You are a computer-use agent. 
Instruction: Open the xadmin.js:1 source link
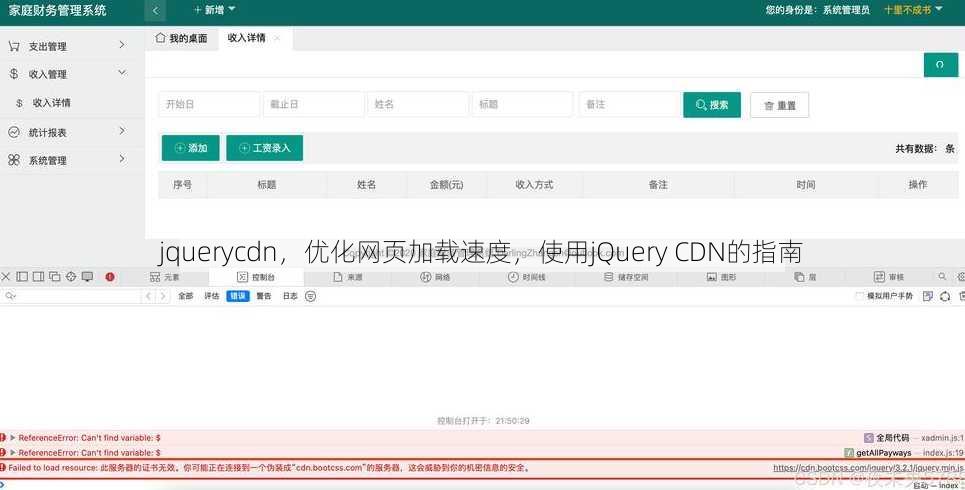point(942,438)
